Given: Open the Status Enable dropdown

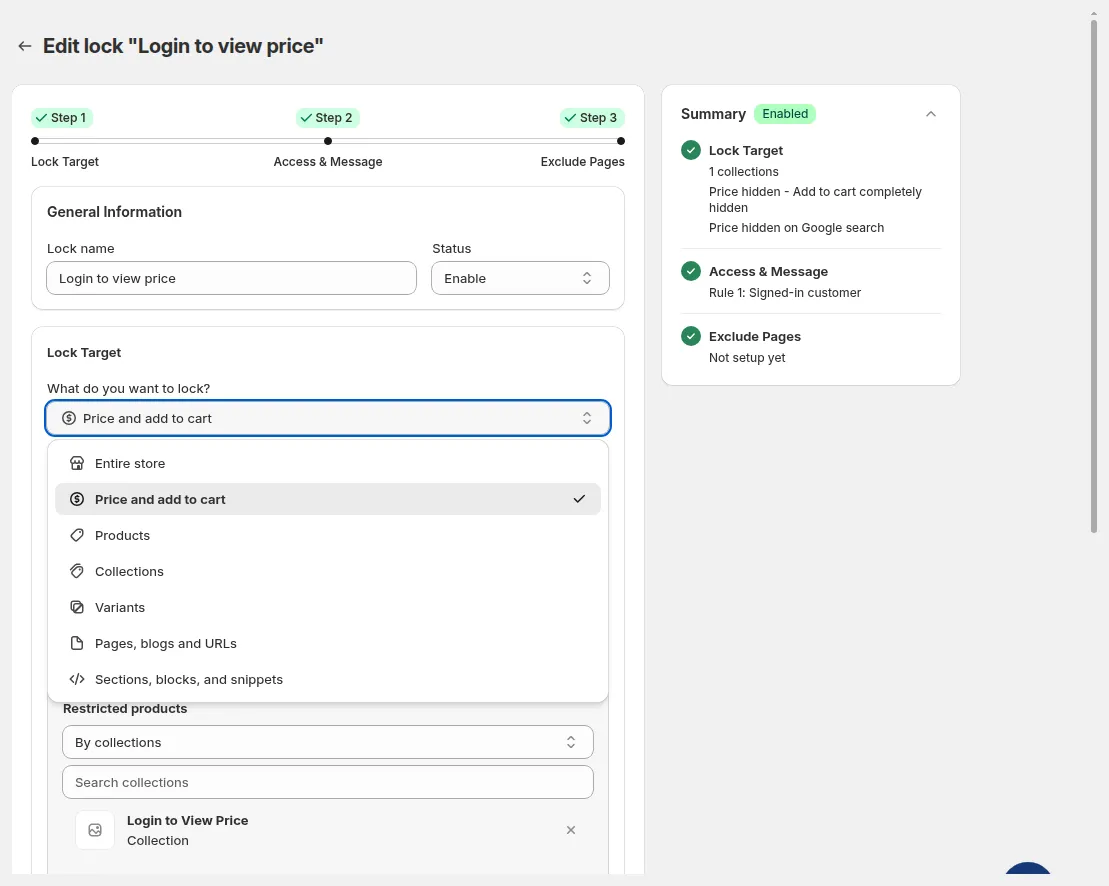Looking at the screenshot, I should point(521,279).
